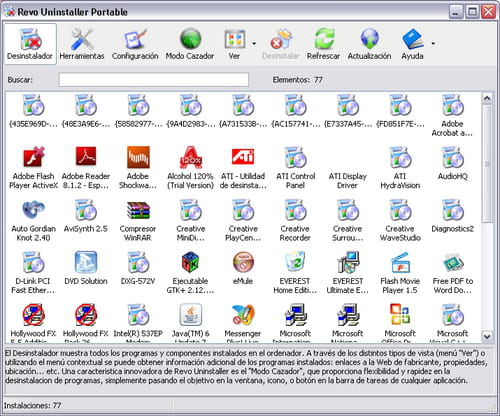
Task: Select the {AC157741-... entry icon
Action: pos(295,105)
